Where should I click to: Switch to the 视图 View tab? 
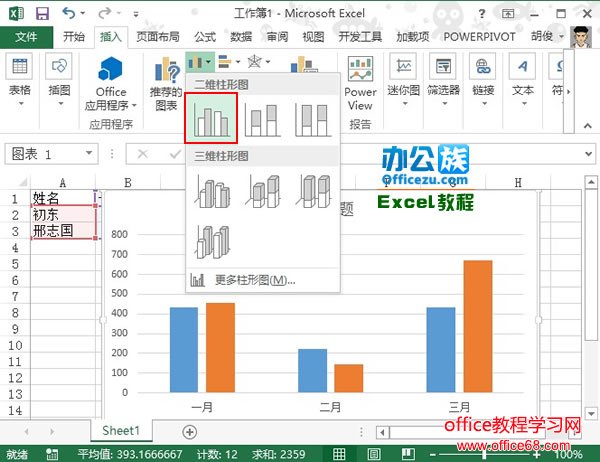pyautogui.click(x=313, y=37)
